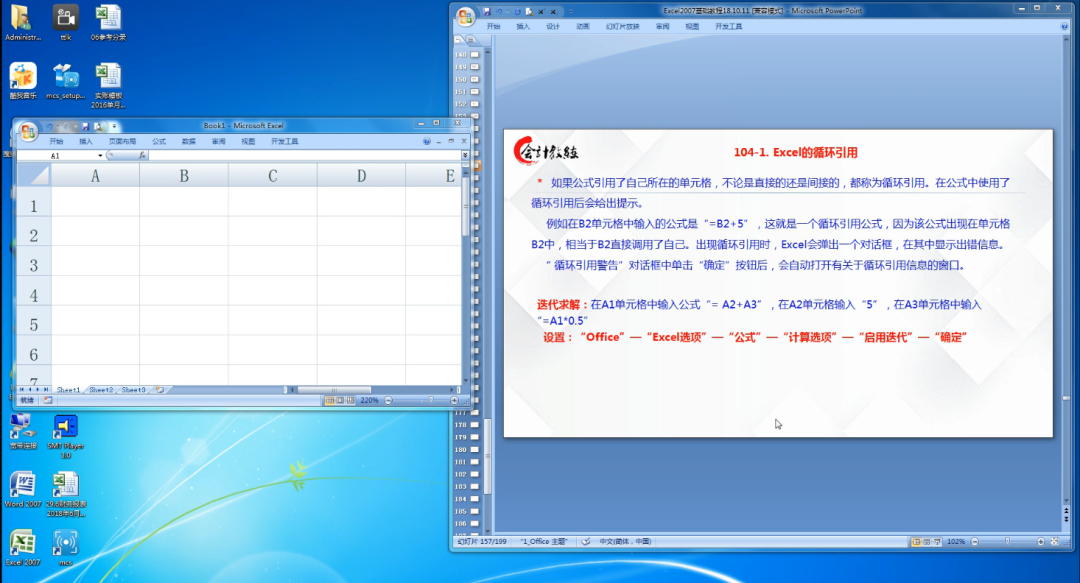Select column B header in Excel
This screenshot has width=1080, height=583.
point(184,176)
